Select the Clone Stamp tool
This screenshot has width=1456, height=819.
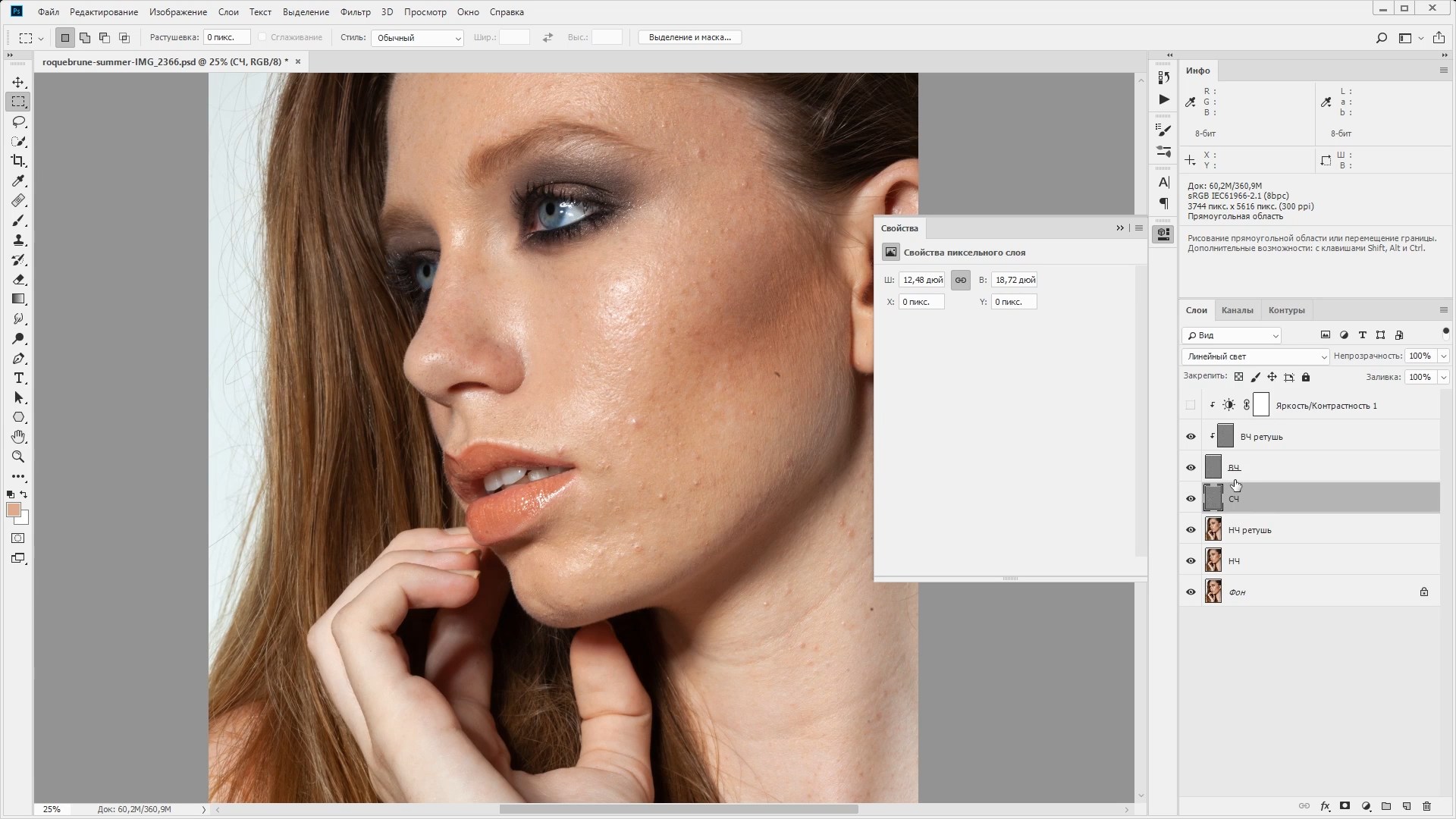coord(18,240)
